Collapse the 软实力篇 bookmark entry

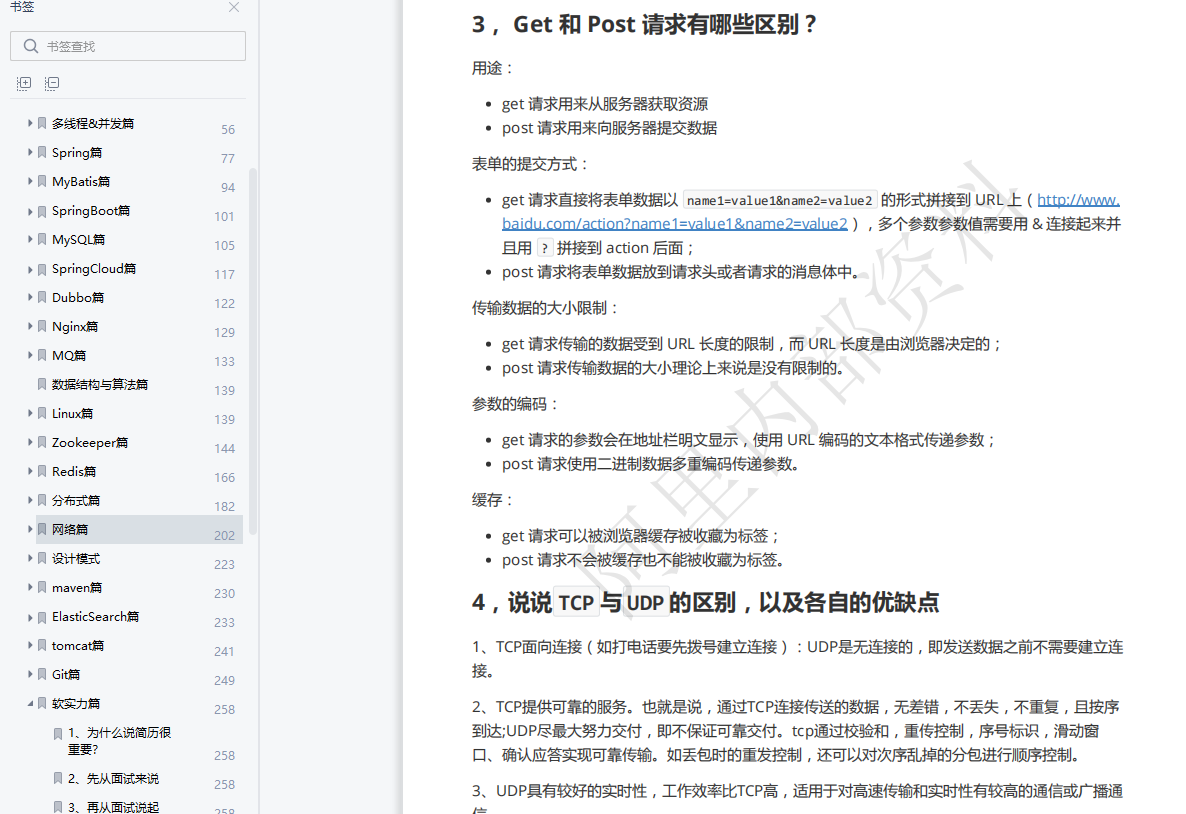pos(29,703)
